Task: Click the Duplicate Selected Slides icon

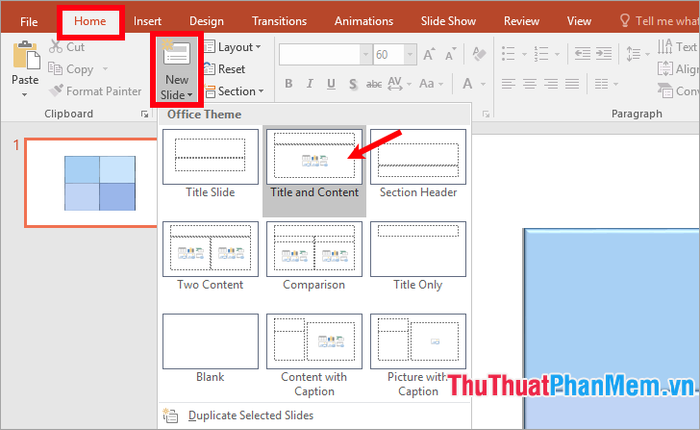Action: pos(170,415)
